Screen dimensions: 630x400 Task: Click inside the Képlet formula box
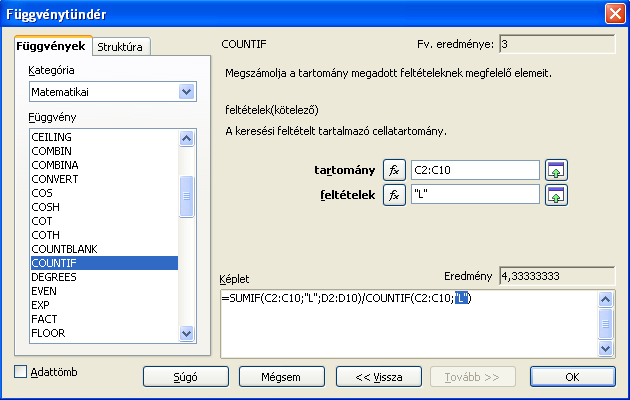pyautogui.click(x=409, y=324)
